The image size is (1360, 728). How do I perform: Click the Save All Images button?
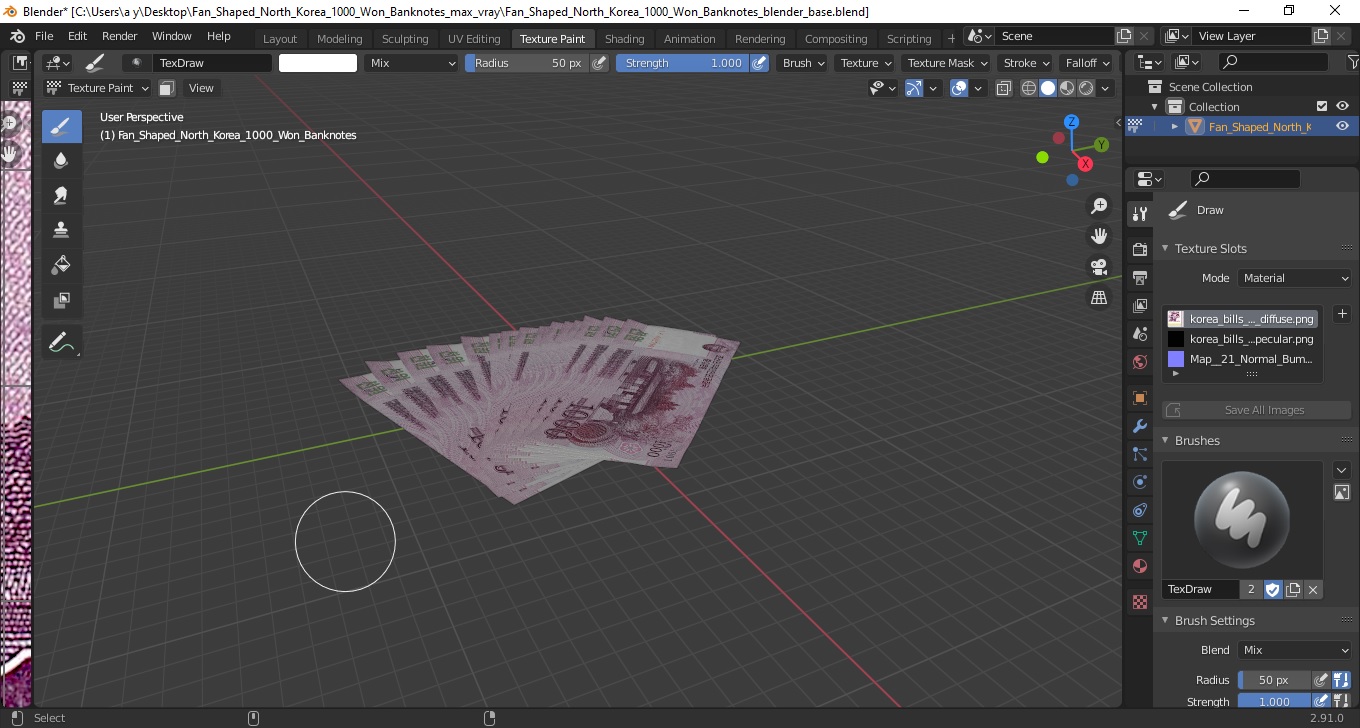[x=1256, y=410]
